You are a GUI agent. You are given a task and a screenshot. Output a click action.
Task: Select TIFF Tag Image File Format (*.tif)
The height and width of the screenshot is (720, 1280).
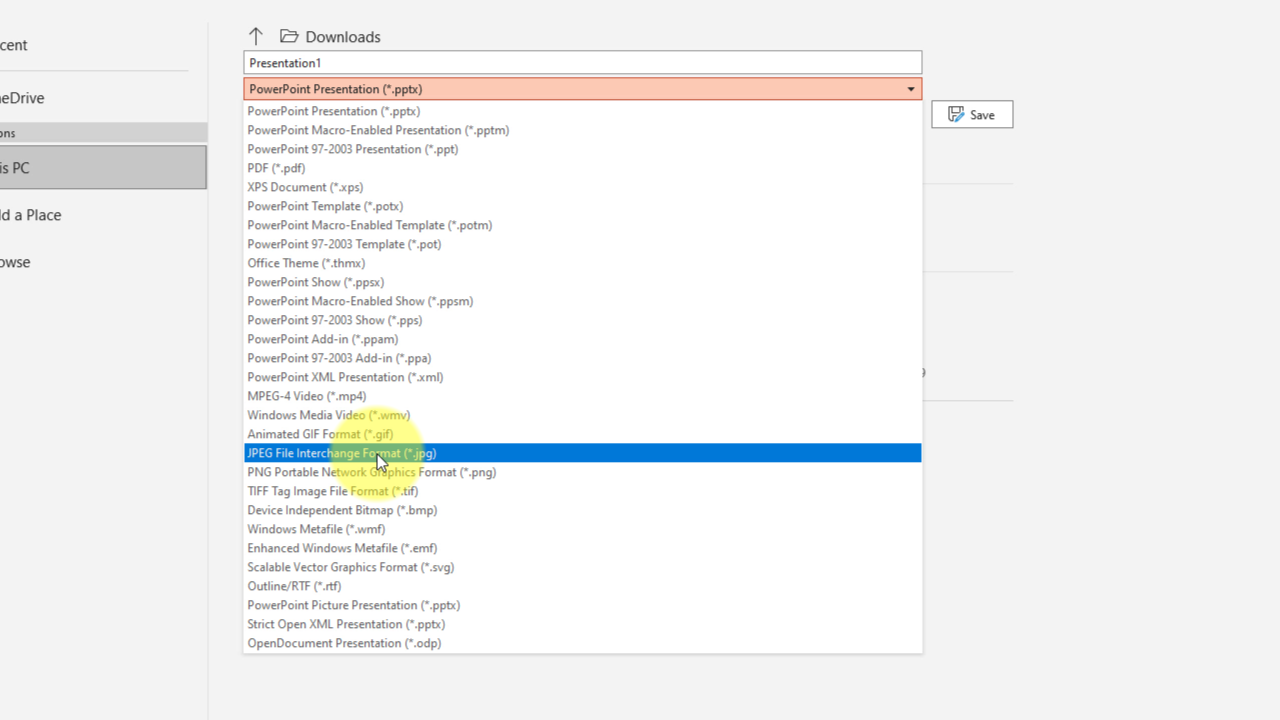pos(582,491)
